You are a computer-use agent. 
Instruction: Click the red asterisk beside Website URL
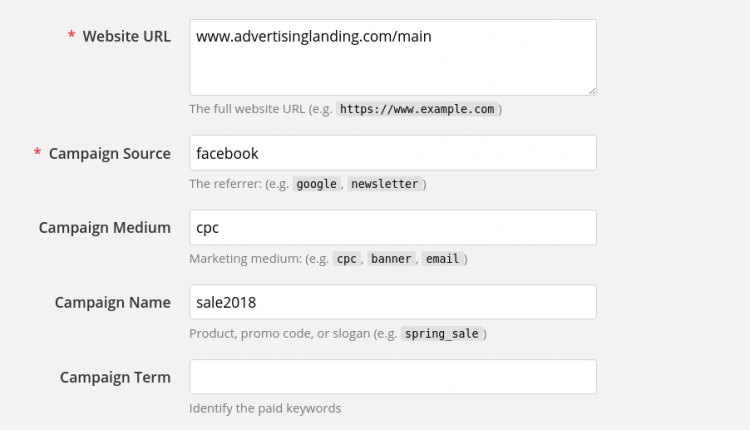[x=71, y=34]
